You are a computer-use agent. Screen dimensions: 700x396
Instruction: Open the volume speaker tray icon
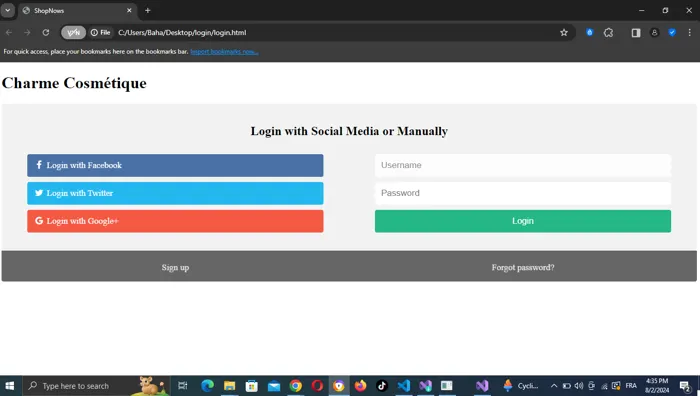click(x=579, y=386)
